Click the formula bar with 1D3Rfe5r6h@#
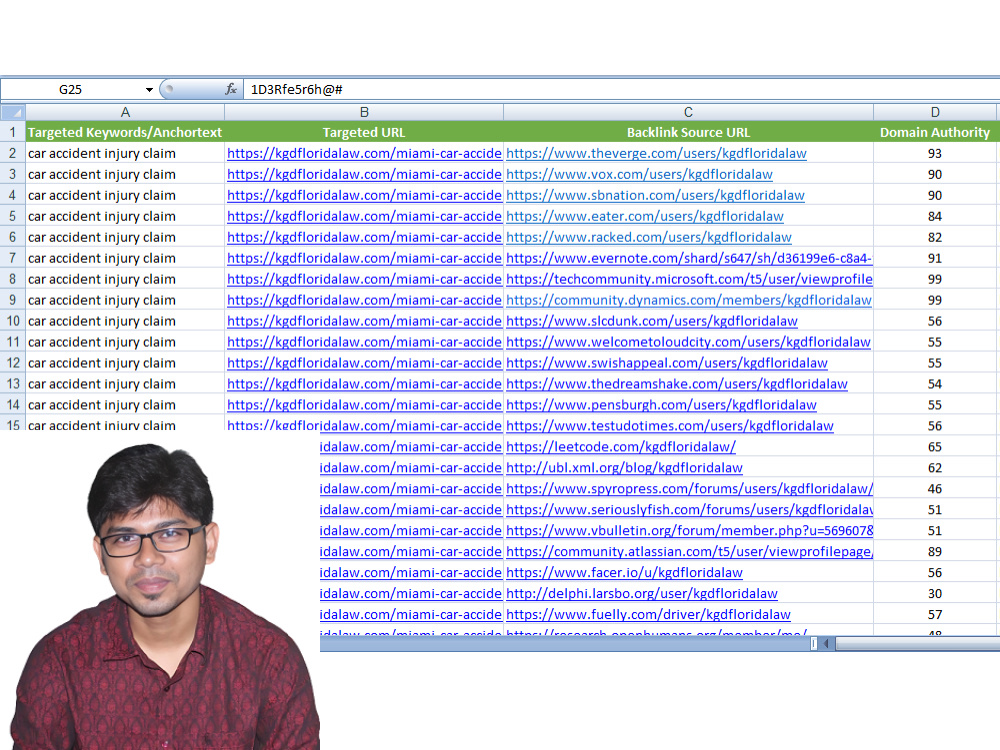The width and height of the screenshot is (1000, 750). point(621,90)
